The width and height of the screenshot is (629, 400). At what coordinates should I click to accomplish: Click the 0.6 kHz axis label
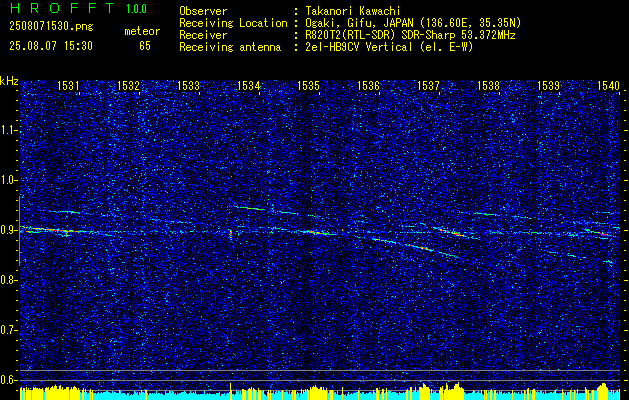7,380
